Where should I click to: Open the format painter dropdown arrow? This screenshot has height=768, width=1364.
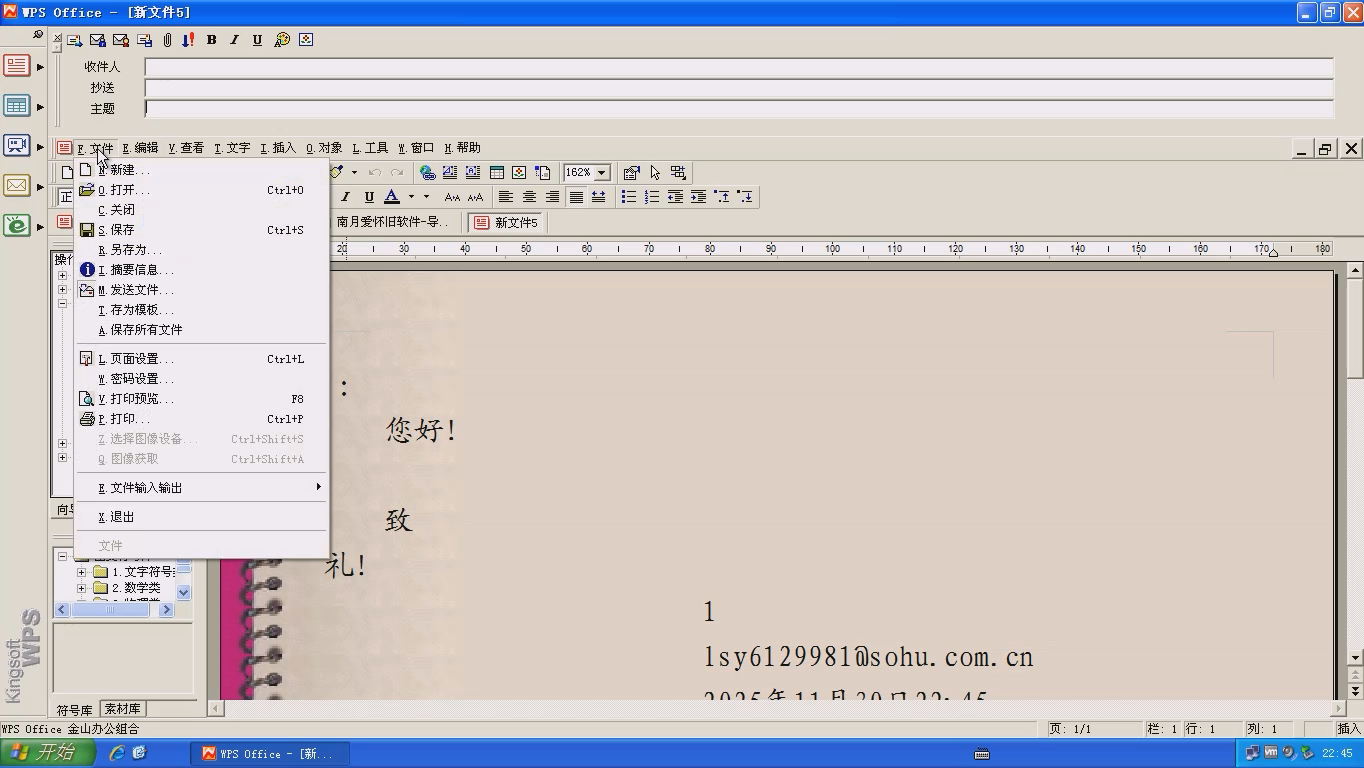[x=354, y=172]
